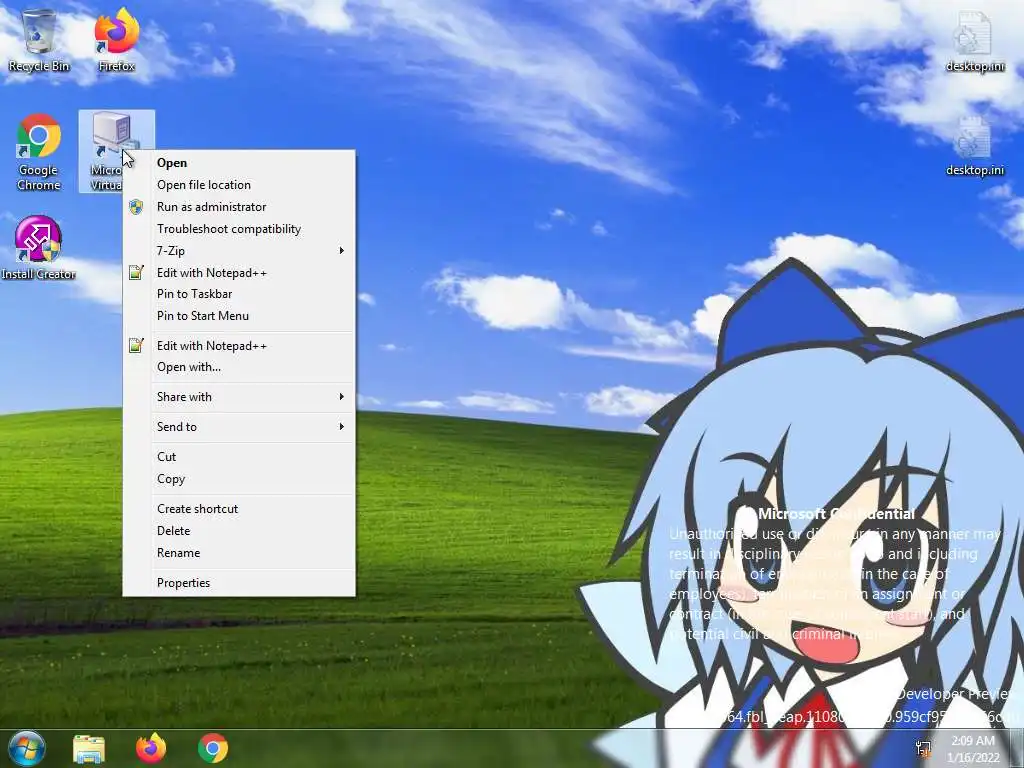Select the upper desktop.ini file icon

coord(974,42)
